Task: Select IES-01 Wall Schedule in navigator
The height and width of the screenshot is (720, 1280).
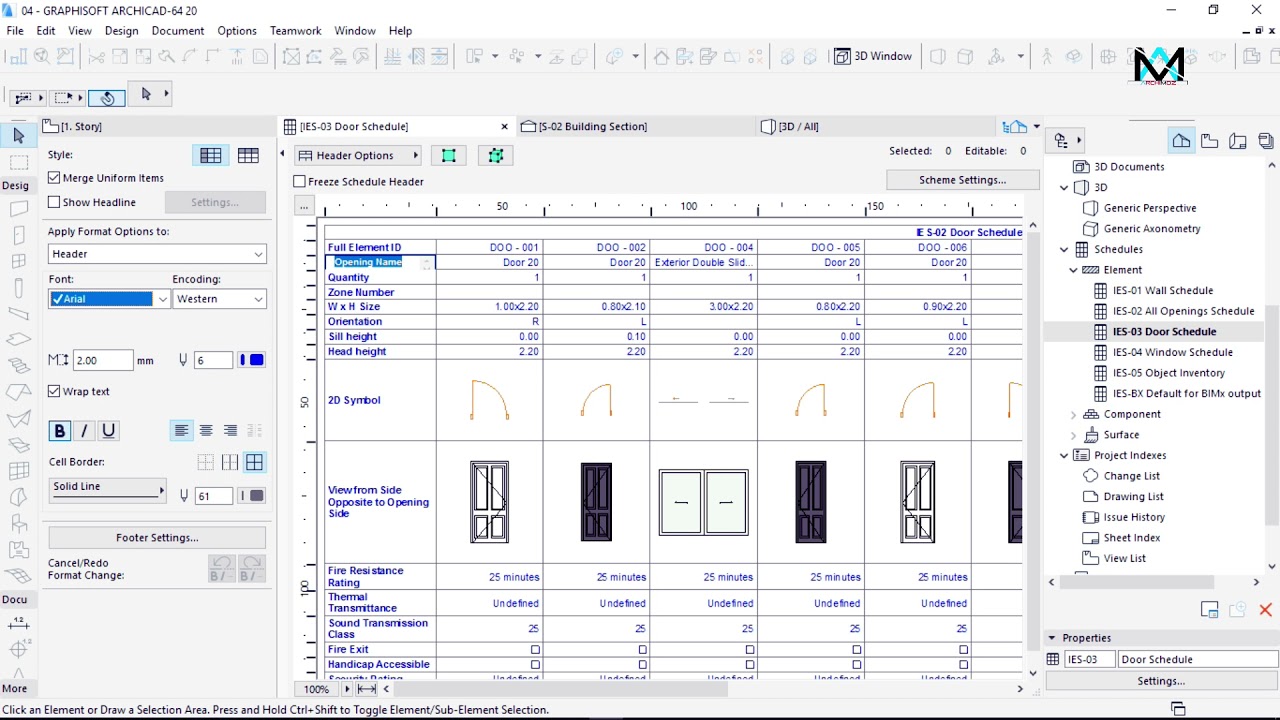Action: (1162, 290)
